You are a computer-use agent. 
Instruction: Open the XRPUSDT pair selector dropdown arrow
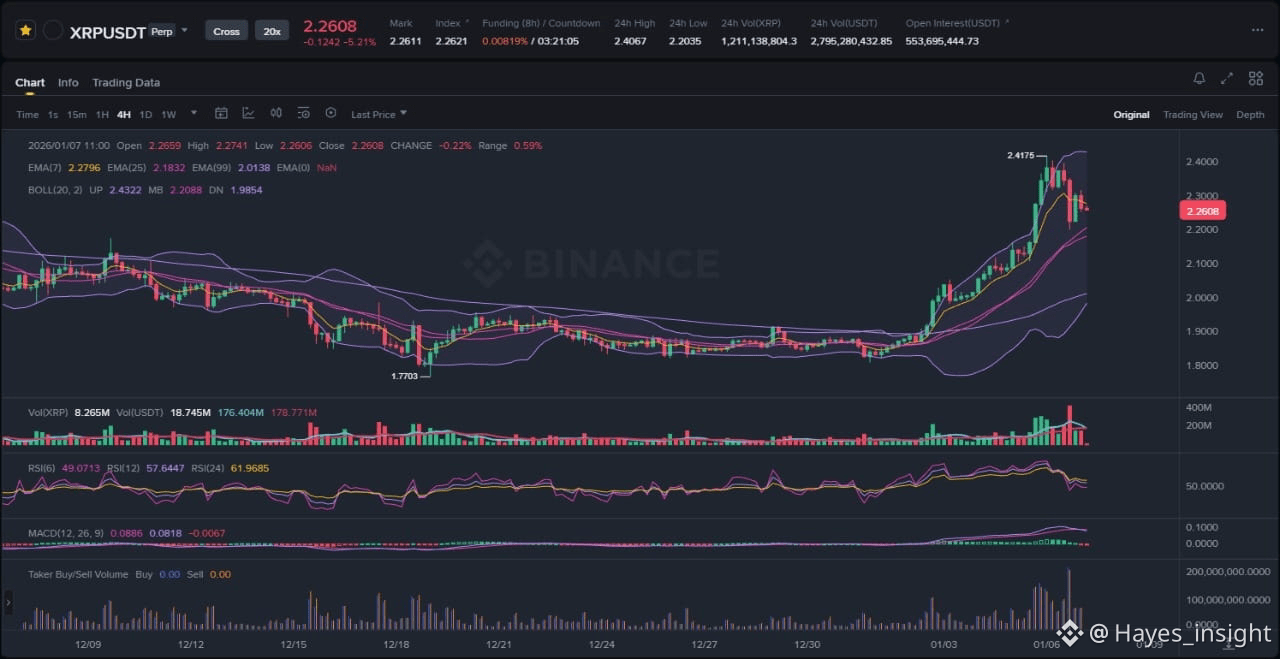184,31
